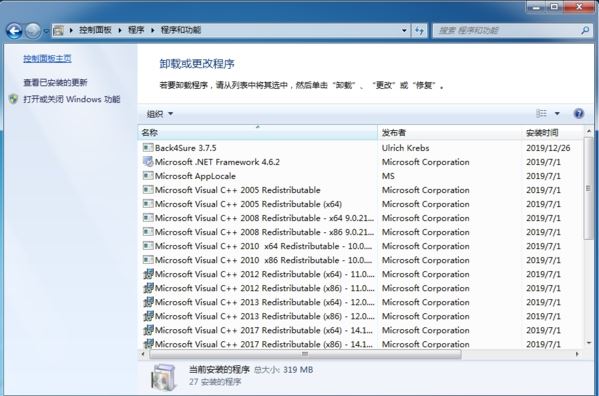The width and height of the screenshot is (599, 396).
Task: Select Visual C++ 2005 Redistributable (x64) icon
Action: (148, 204)
